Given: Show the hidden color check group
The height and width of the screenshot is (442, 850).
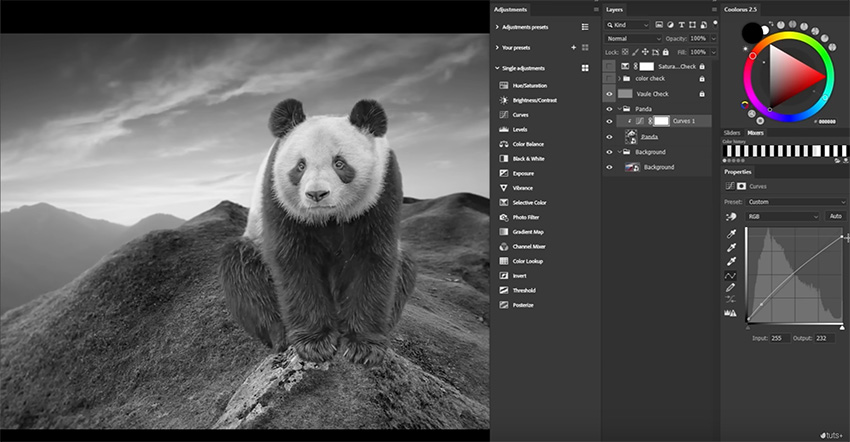Looking at the screenshot, I should [x=609, y=78].
